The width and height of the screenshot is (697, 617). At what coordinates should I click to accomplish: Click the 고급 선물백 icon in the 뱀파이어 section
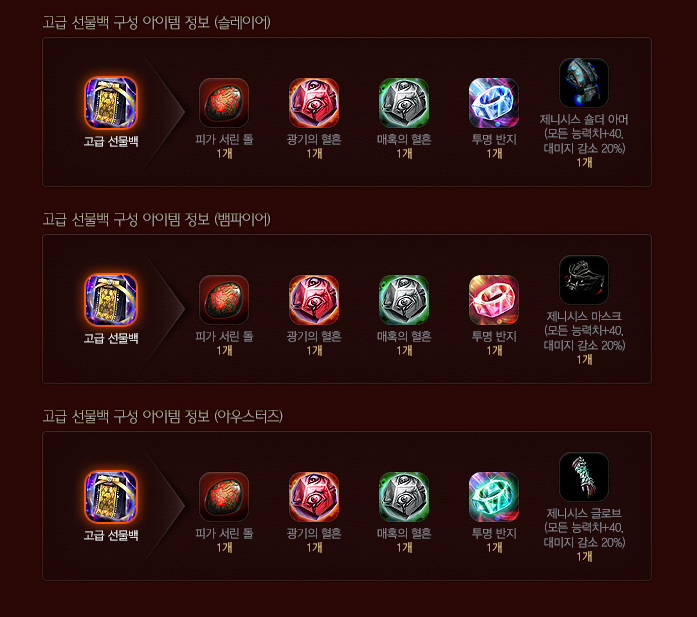pyautogui.click(x=111, y=300)
